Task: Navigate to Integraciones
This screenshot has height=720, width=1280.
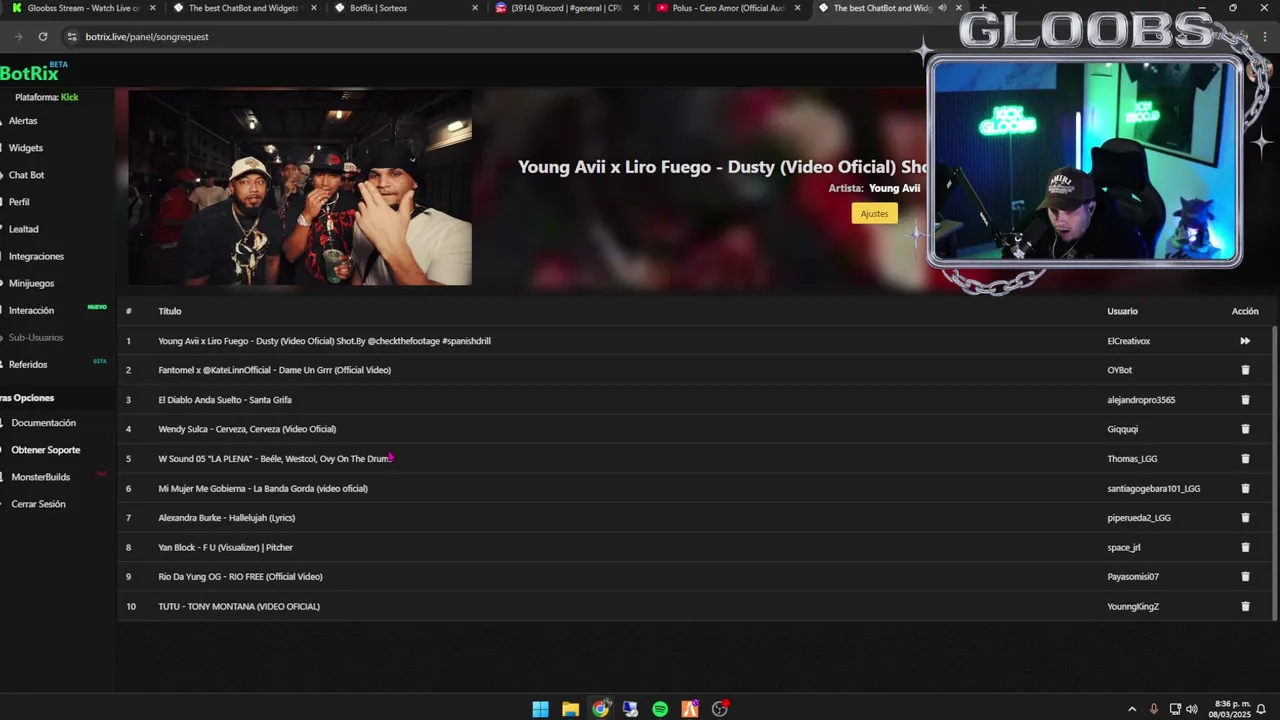Action: pyautogui.click(x=36, y=257)
